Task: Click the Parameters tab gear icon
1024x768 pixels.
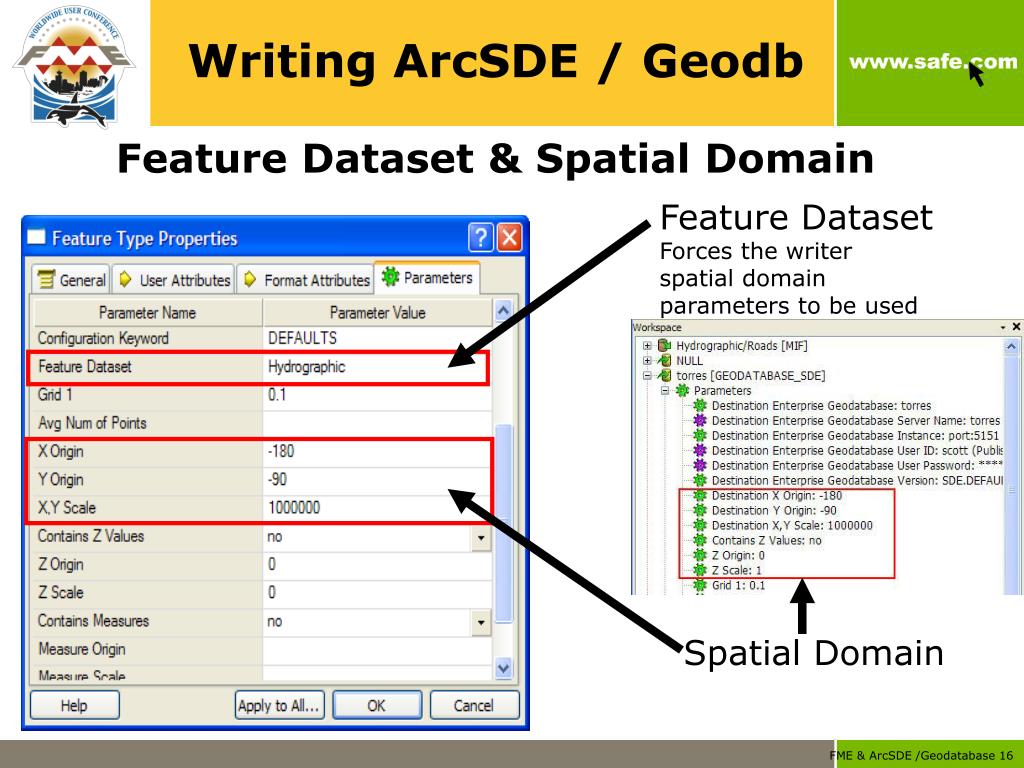Action: click(391, 277)
